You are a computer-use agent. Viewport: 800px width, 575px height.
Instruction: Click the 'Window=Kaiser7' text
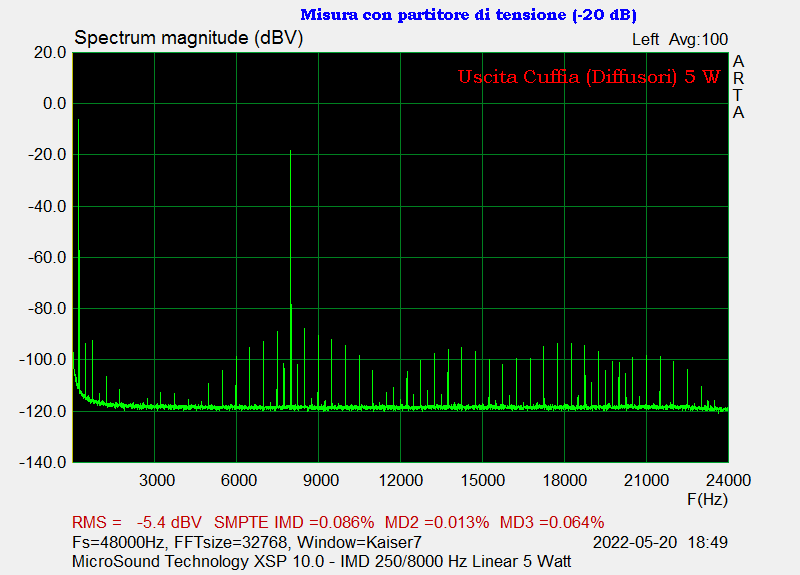359,542
